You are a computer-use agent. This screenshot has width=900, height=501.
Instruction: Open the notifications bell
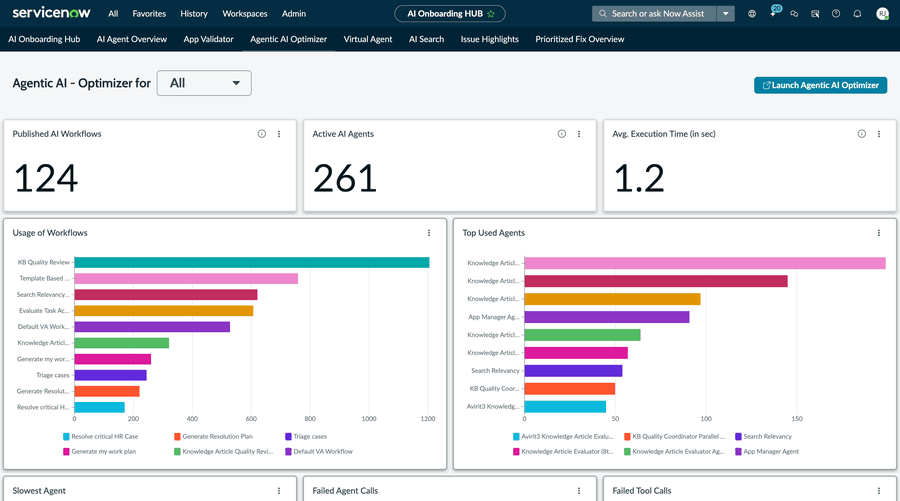tap(857, 14)
